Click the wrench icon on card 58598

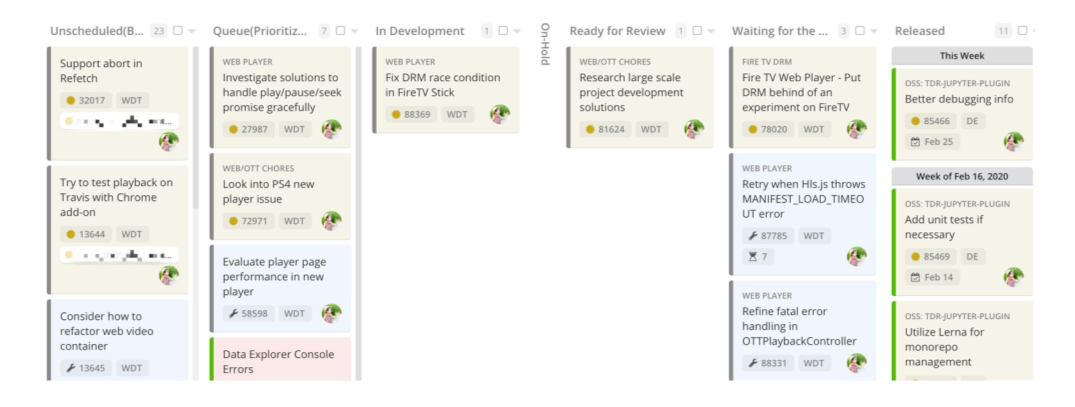click(x=233, y=314)
